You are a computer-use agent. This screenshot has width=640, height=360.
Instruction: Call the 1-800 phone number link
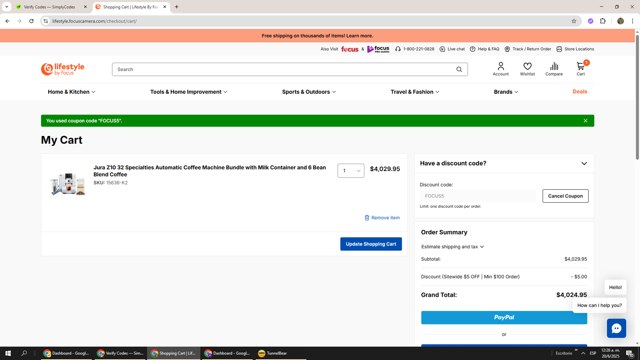pos(415,49)
